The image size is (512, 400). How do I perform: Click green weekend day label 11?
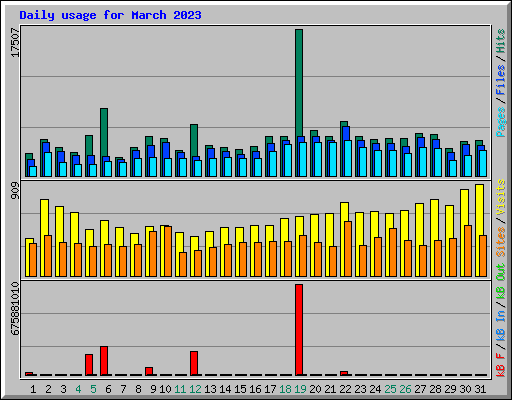pyautogui.click(x=180, y=389)
